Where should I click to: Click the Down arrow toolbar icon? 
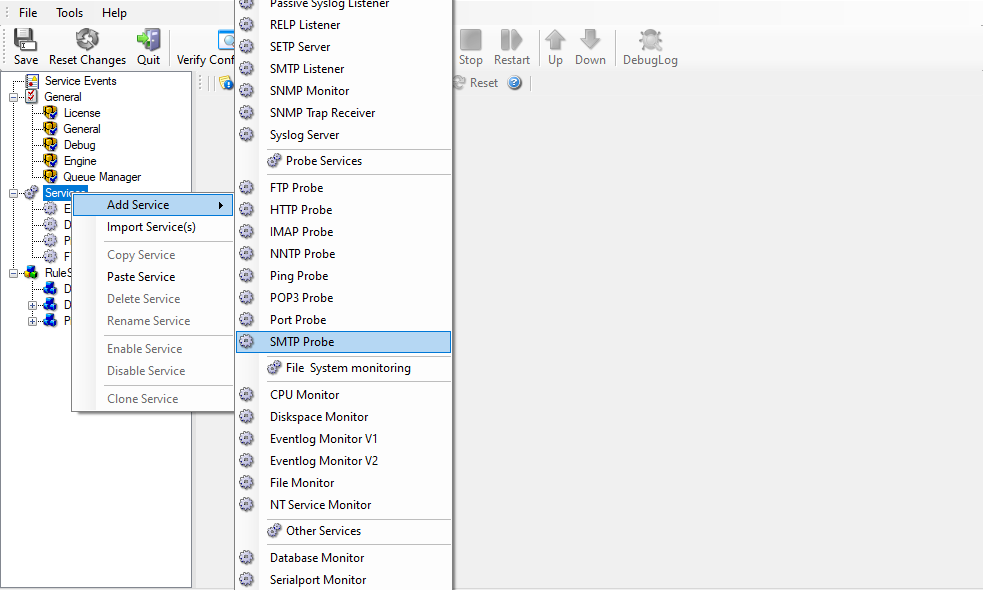(590, 40)
